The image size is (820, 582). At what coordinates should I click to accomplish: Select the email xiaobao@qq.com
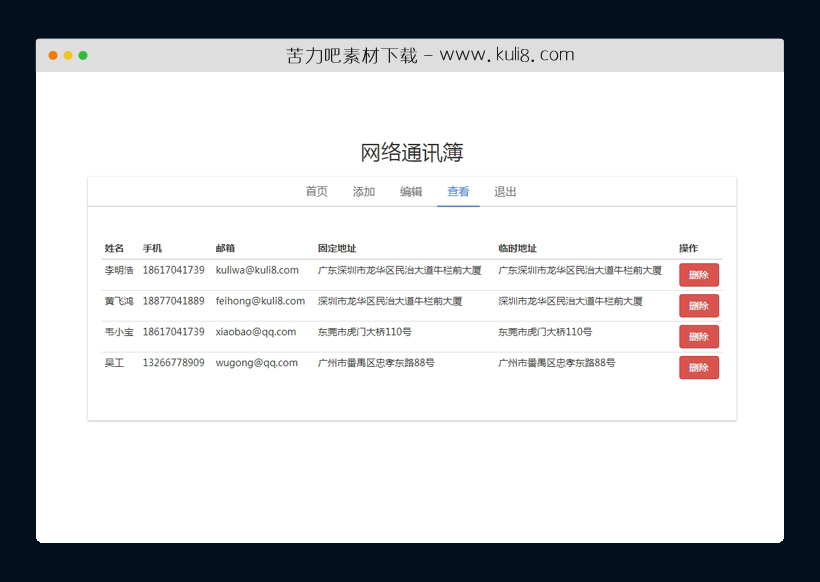254,332
